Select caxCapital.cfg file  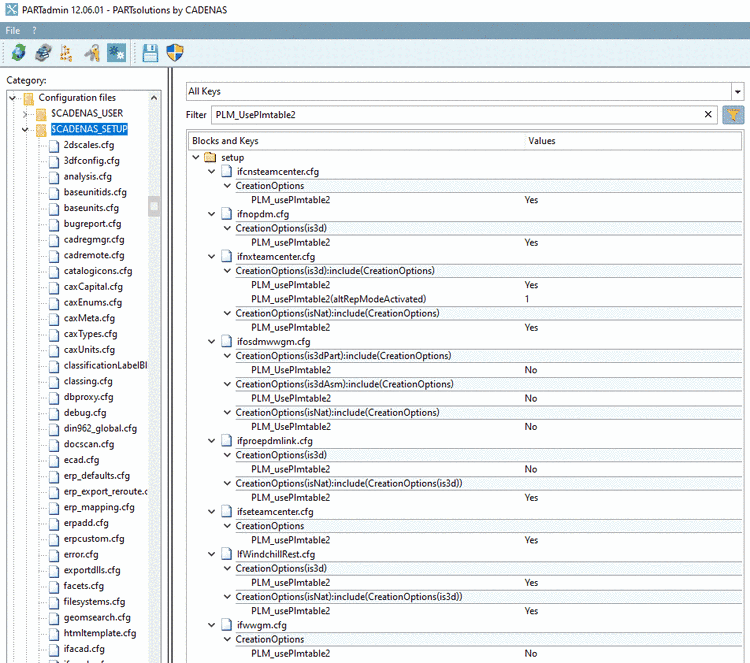point(93,287)
